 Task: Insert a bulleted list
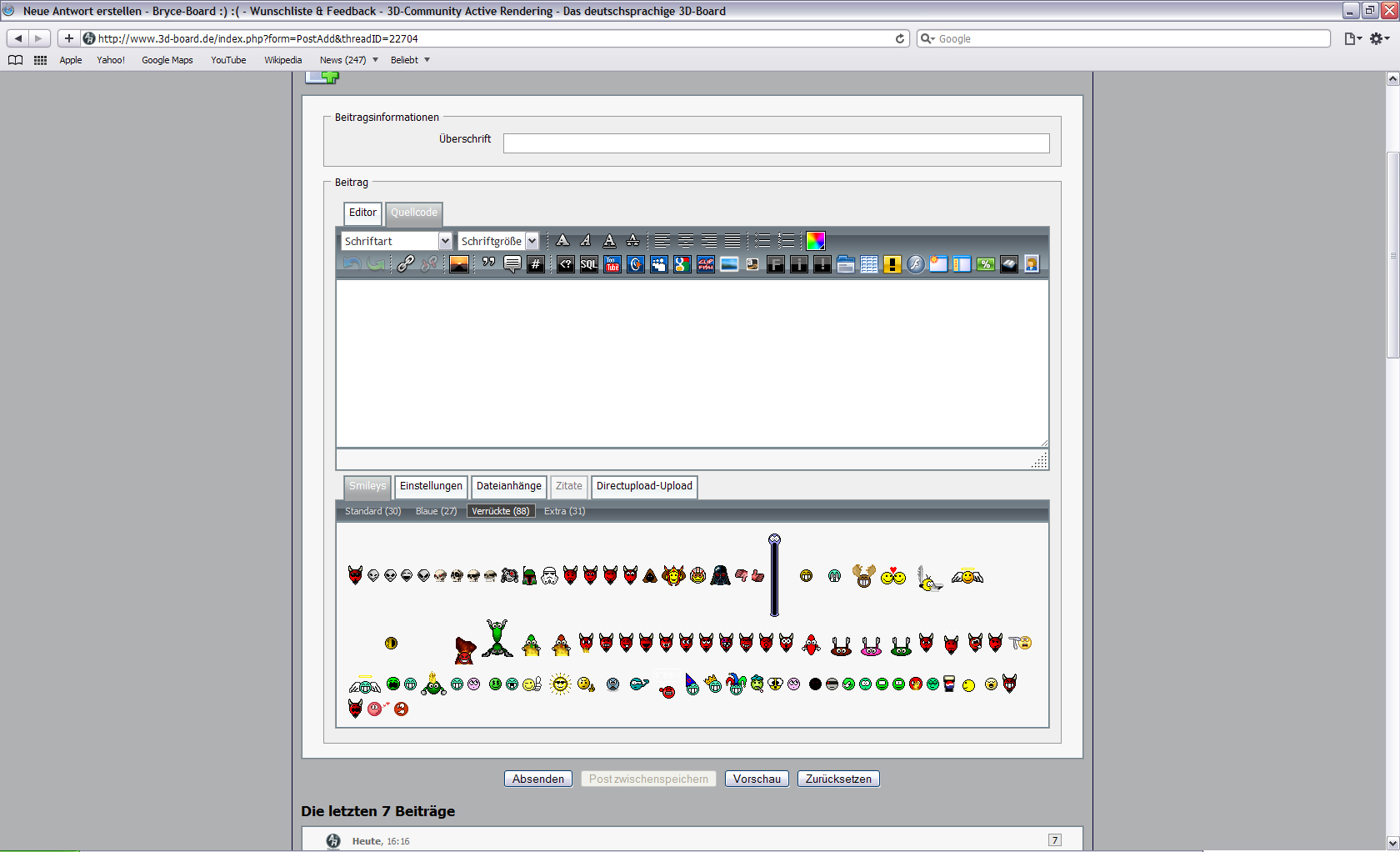click(762, 241)
